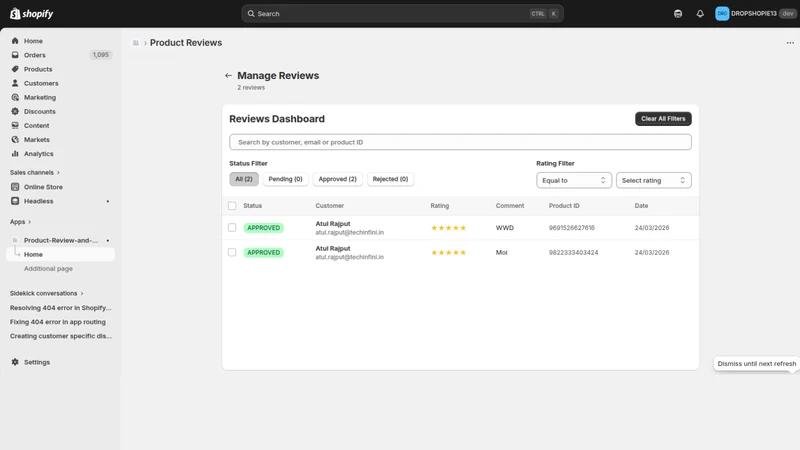Open the Select rating dropdown
The image size is (800, 450).
(x=654, y=180)
